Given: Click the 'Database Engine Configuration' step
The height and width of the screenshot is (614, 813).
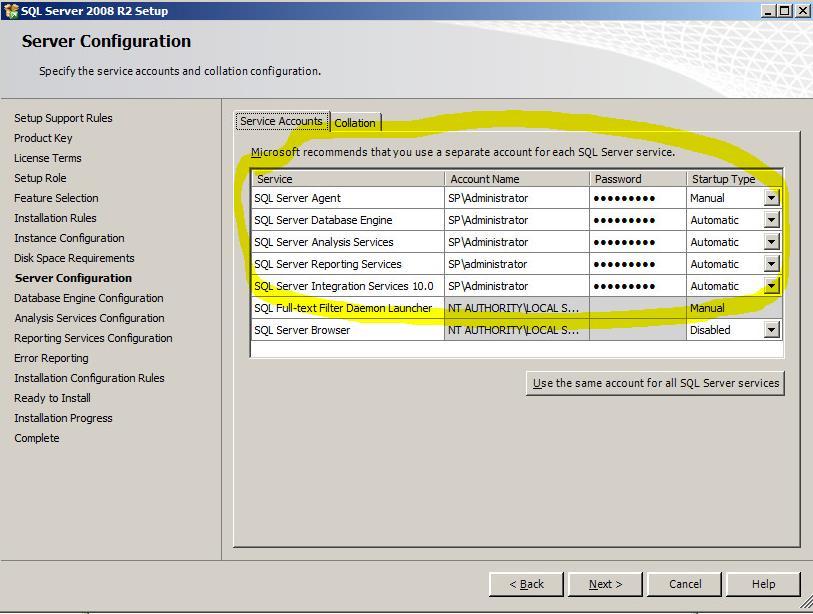Looking at the screenshot, I should [x=89, y=298].
